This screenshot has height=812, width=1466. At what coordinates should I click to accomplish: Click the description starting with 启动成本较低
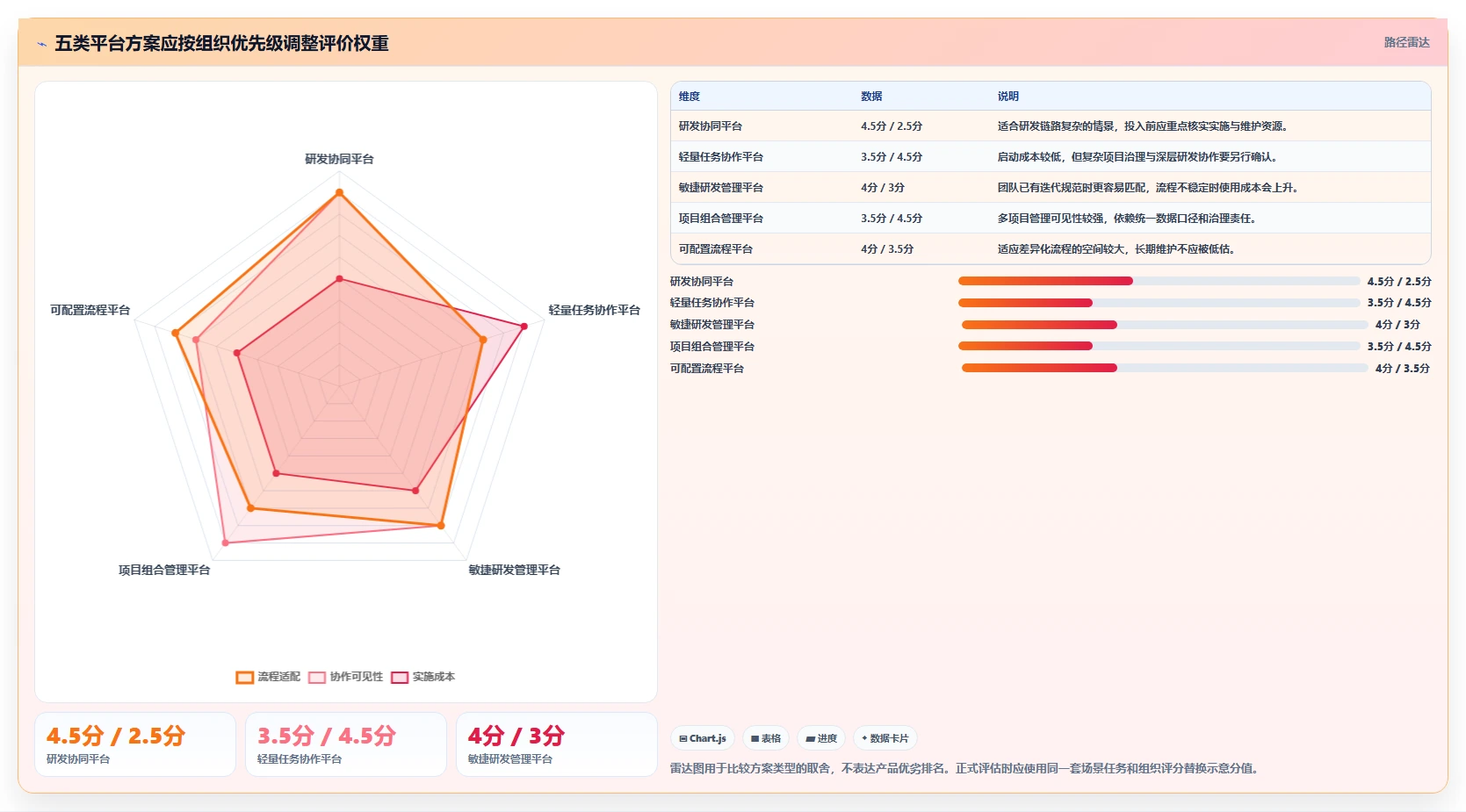click(1137, 157)
